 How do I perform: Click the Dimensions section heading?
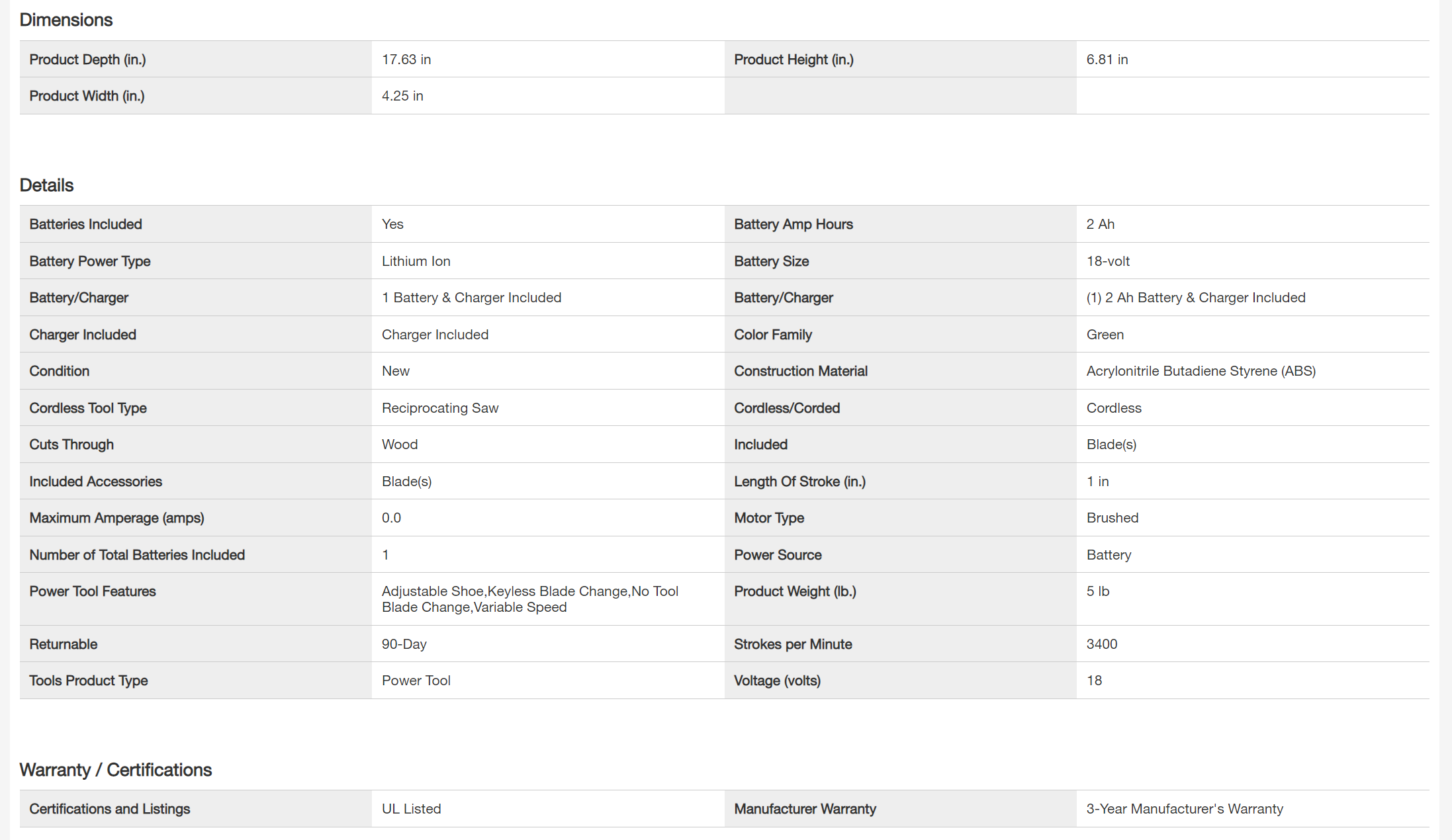click(66, 20)
